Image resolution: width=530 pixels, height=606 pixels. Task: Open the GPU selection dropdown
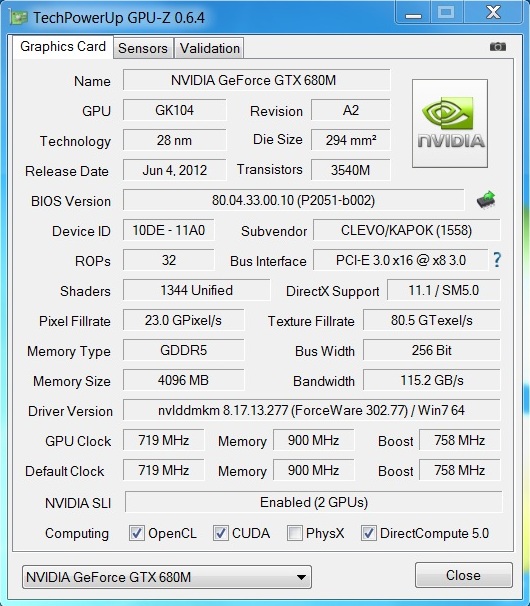[x=167, y=577]
